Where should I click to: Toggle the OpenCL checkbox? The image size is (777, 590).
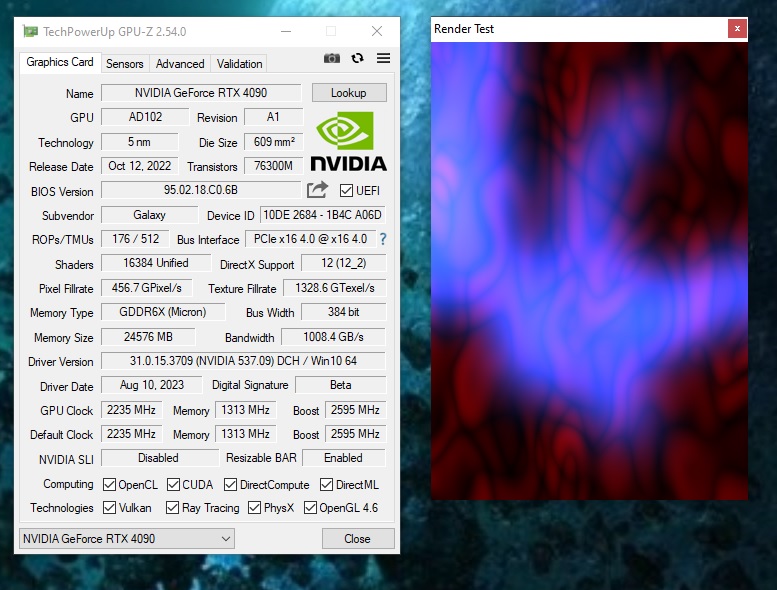(x=109, y=484)
